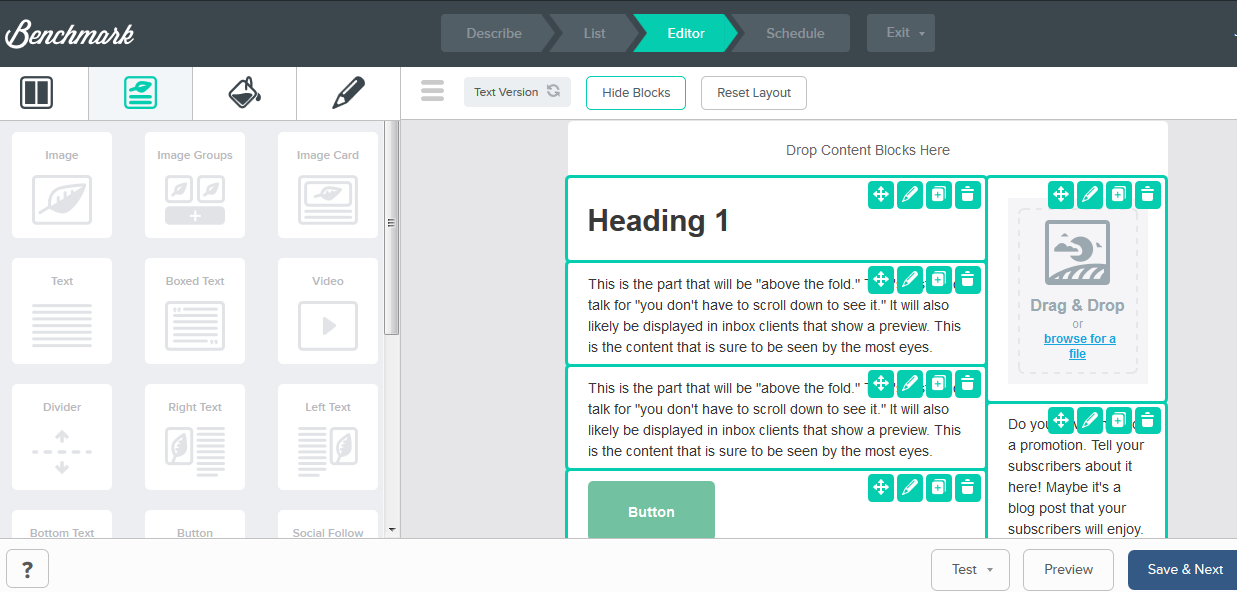Screen dimensions: 1237x592
Task: Click the Reset Layout button
Action: pos(754,93)
